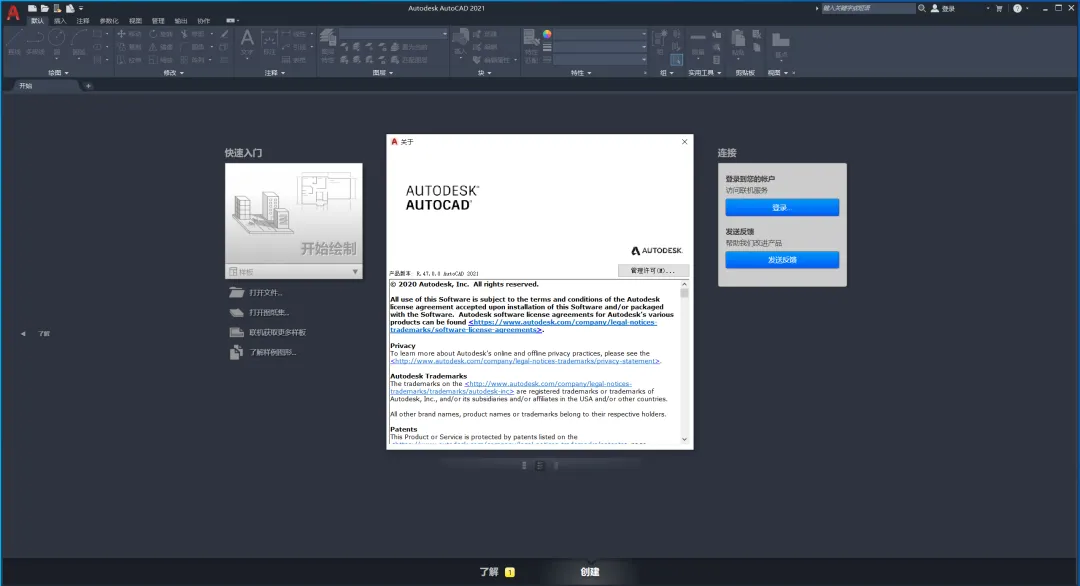
Task: Open the quick access toolbar customize arrow
Action: [81, 8]
